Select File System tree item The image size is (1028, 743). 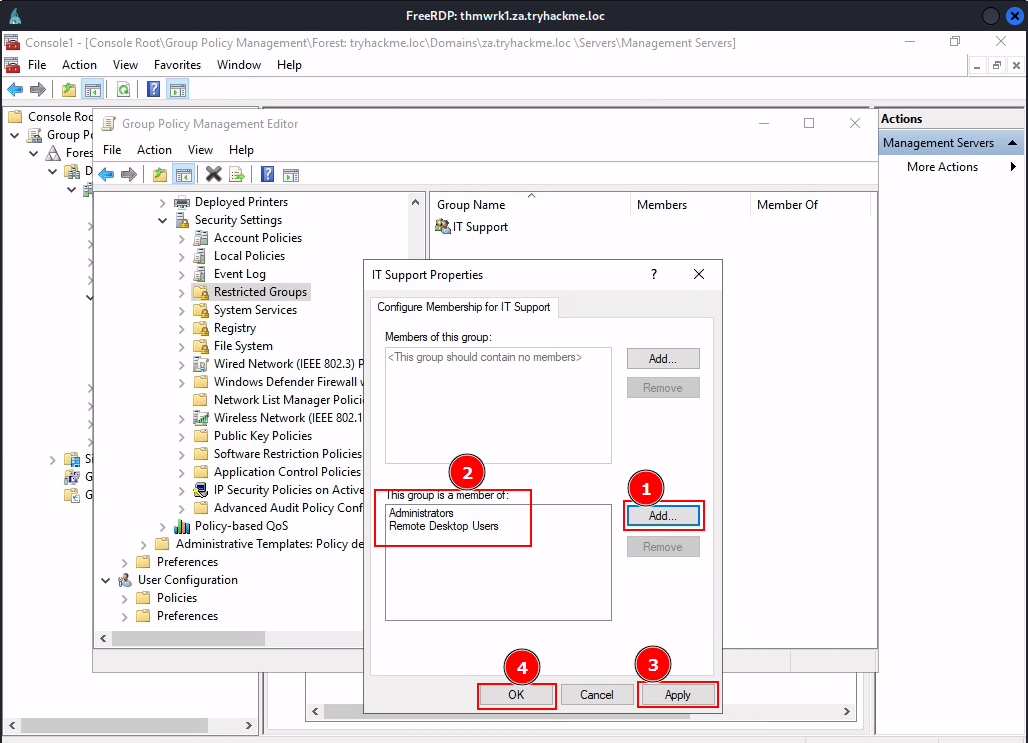pyautogui.click(x=243, y=346)
